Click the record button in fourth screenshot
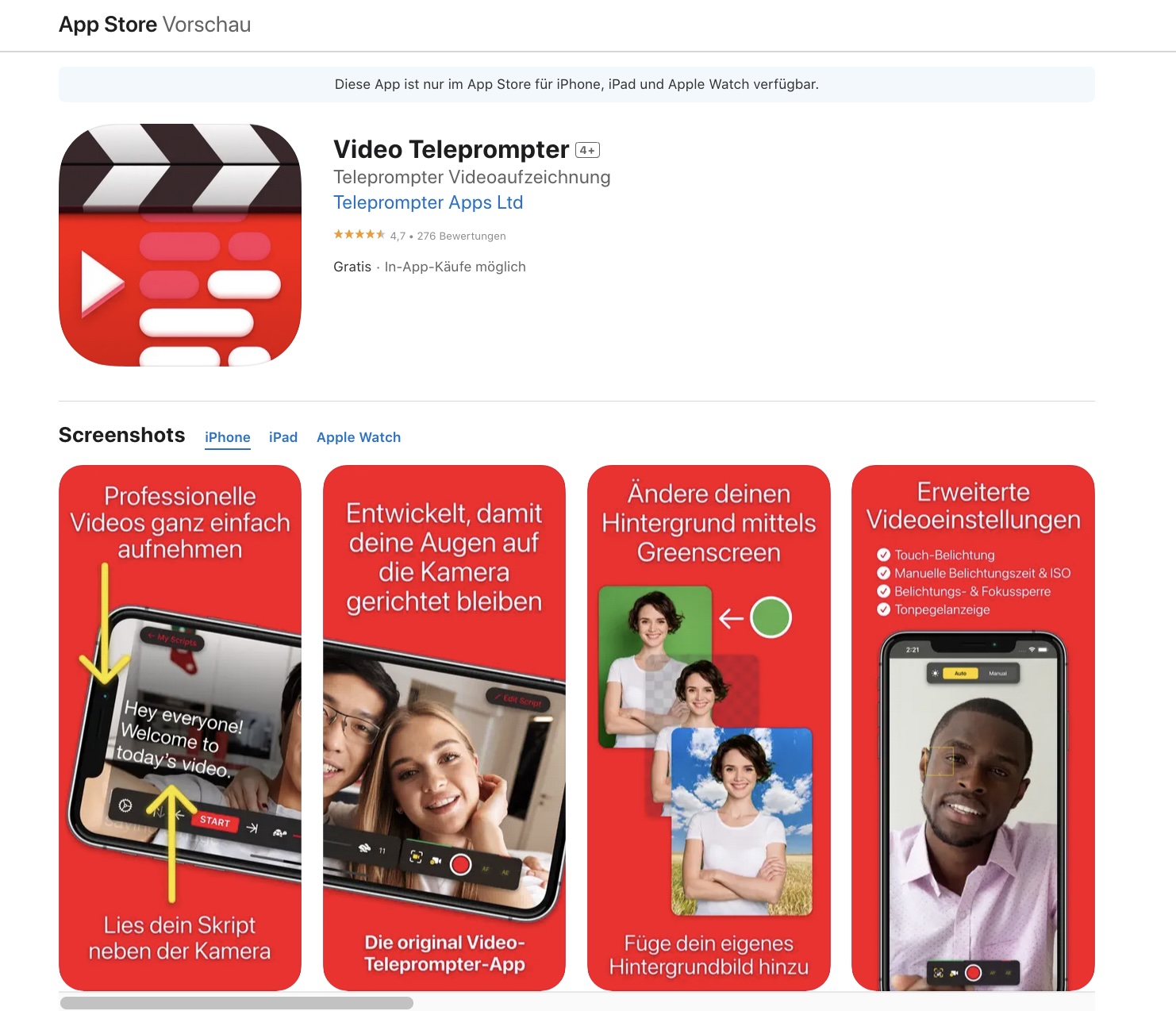 (x=974, y=972)
